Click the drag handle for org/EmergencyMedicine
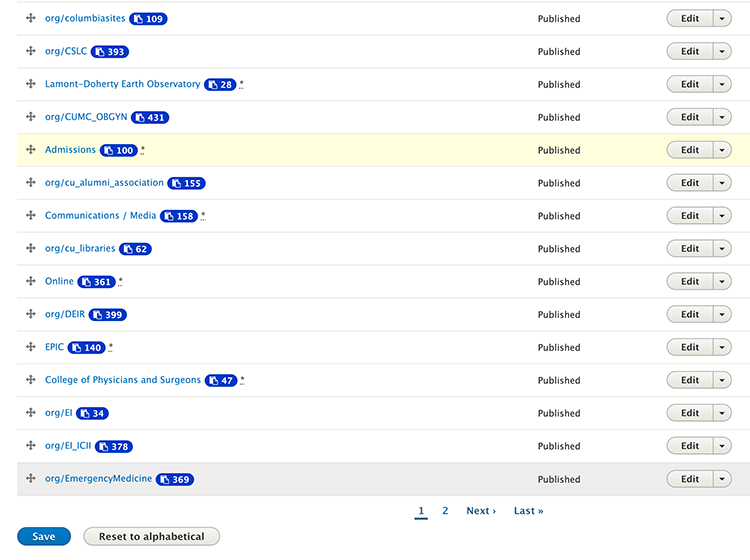750x560 pixels. (31, 479)
